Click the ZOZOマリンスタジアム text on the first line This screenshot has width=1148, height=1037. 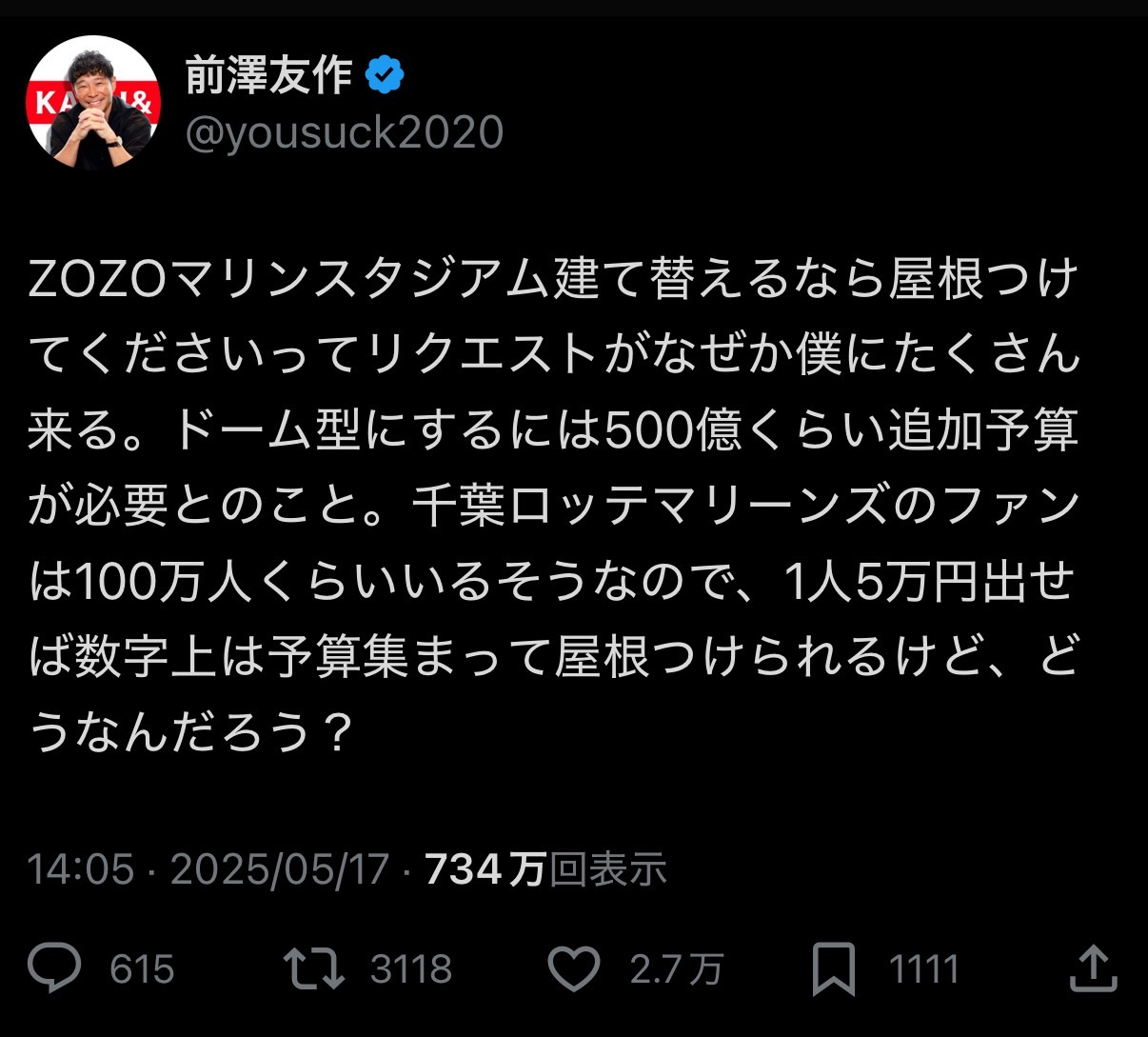pyautogui.click(x=289, y=280)
